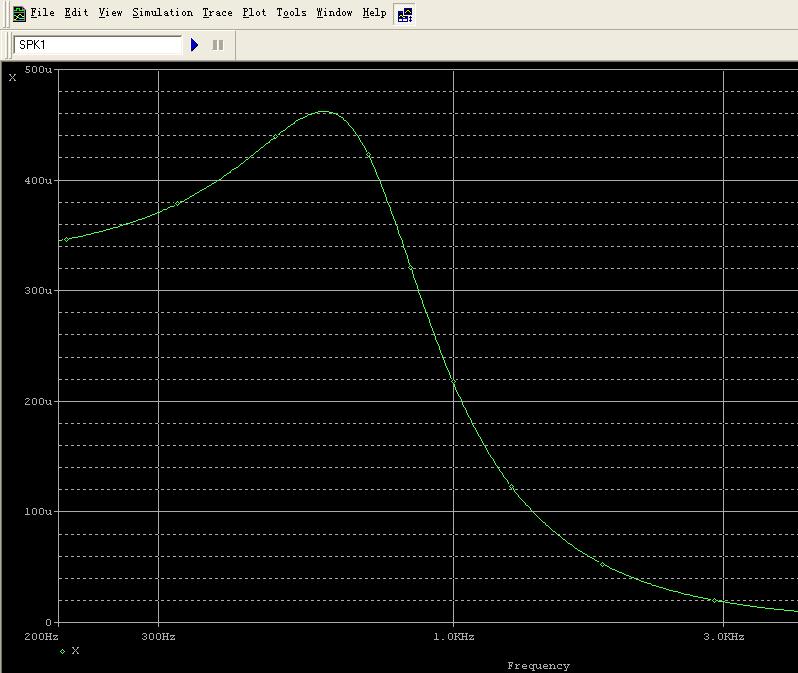The image size is (798, 673).
Task: Click the 1.0KHz x-axis tick label
Action: 454,636
